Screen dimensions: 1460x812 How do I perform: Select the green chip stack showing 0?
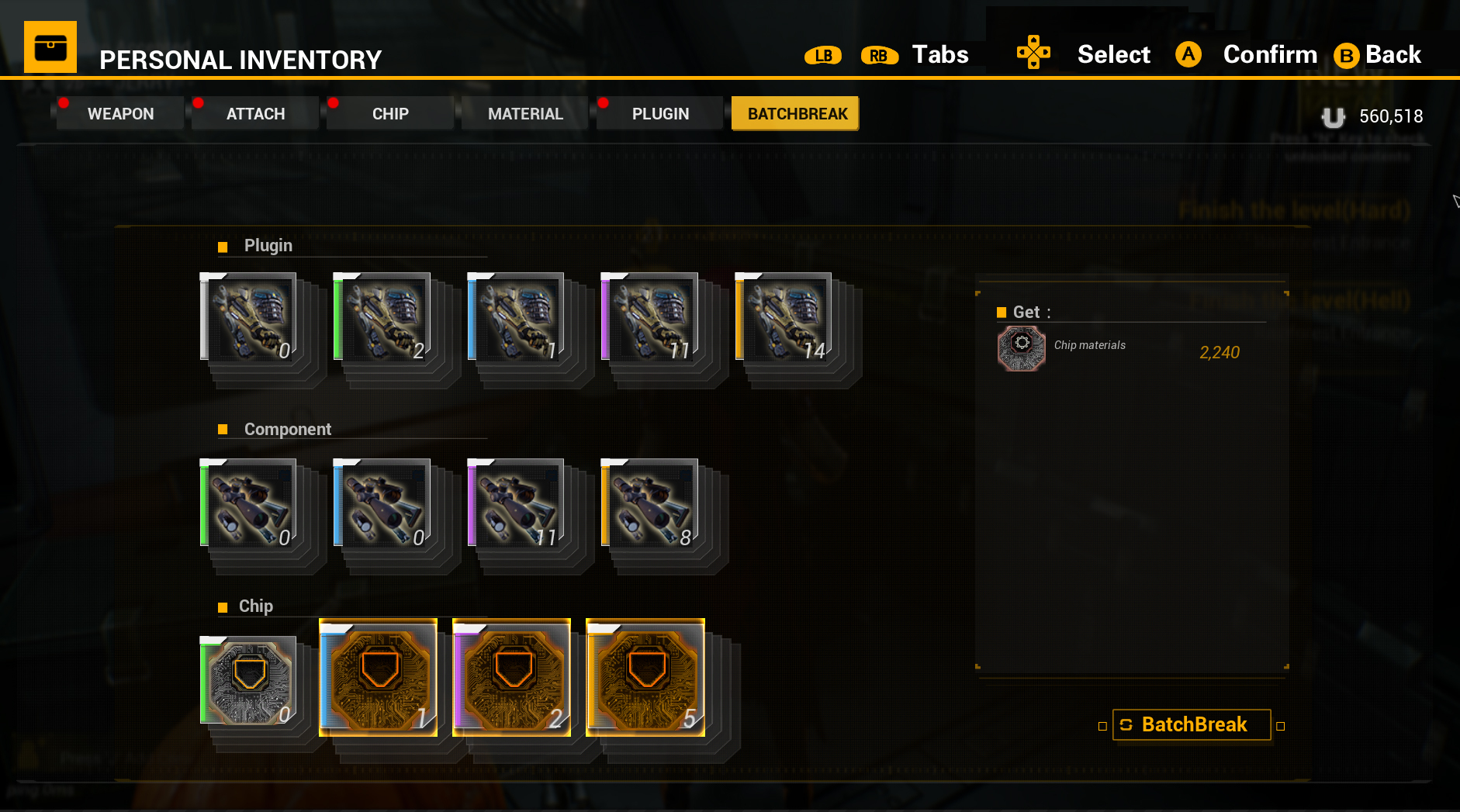point(248,680)
